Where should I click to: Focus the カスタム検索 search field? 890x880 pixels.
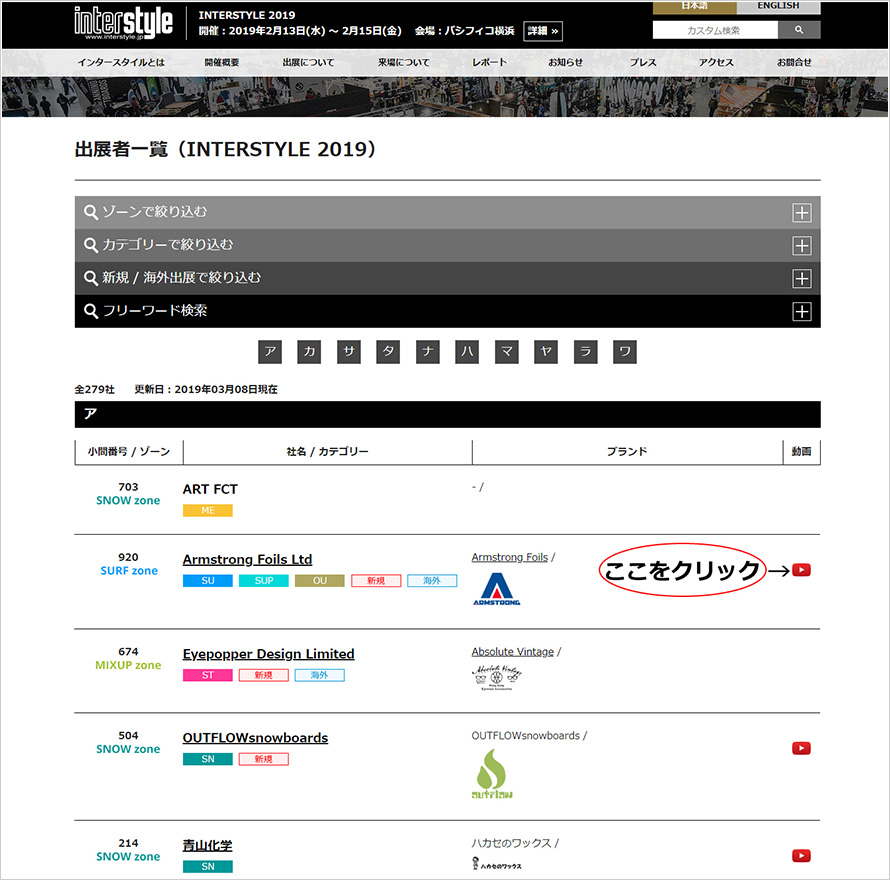point(715,30)
